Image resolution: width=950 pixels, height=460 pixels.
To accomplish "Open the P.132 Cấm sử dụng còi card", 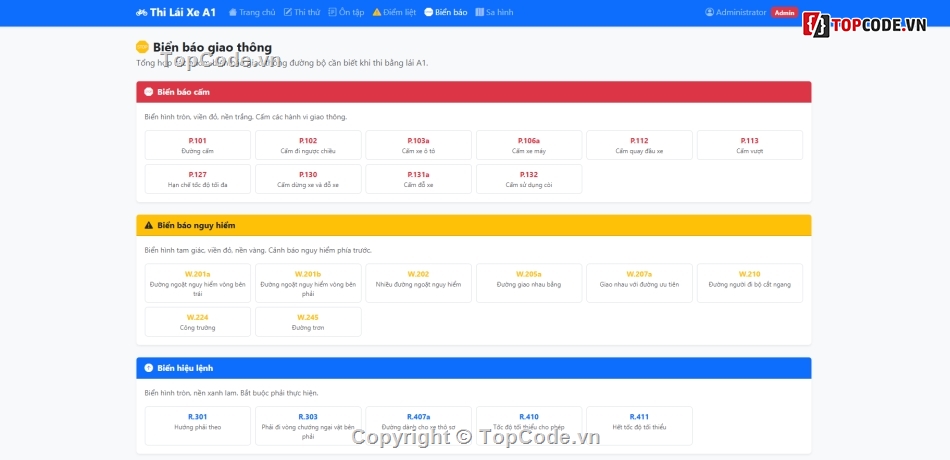I will click(529, 179).
